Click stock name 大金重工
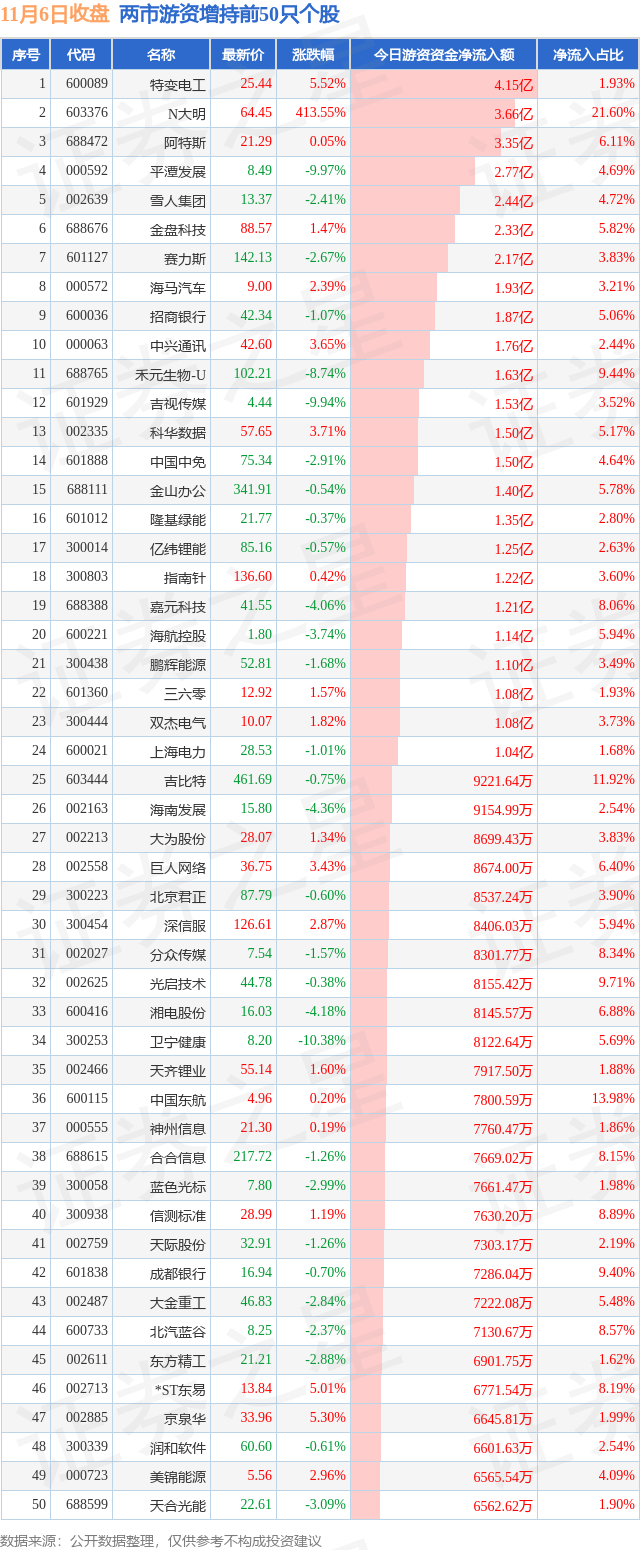 178,1303
